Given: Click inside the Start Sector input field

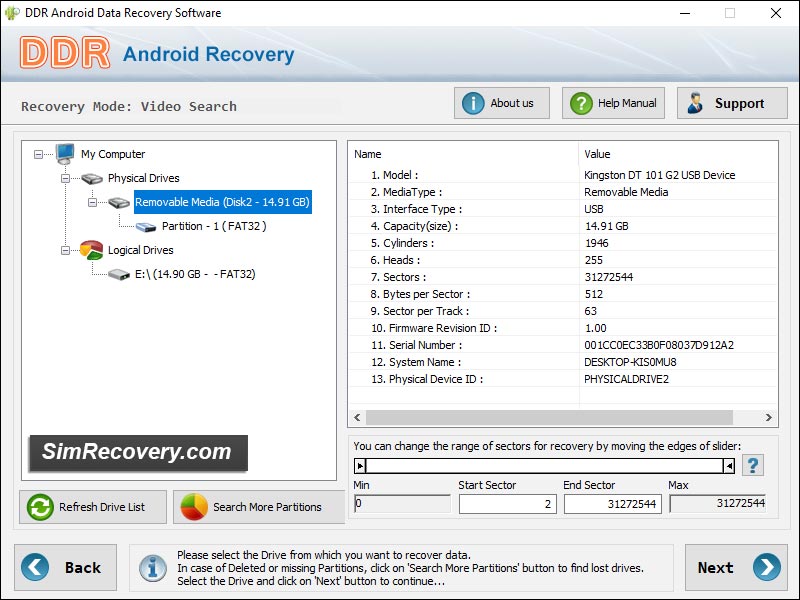Looking at the screenshot, I should (507, 504).
